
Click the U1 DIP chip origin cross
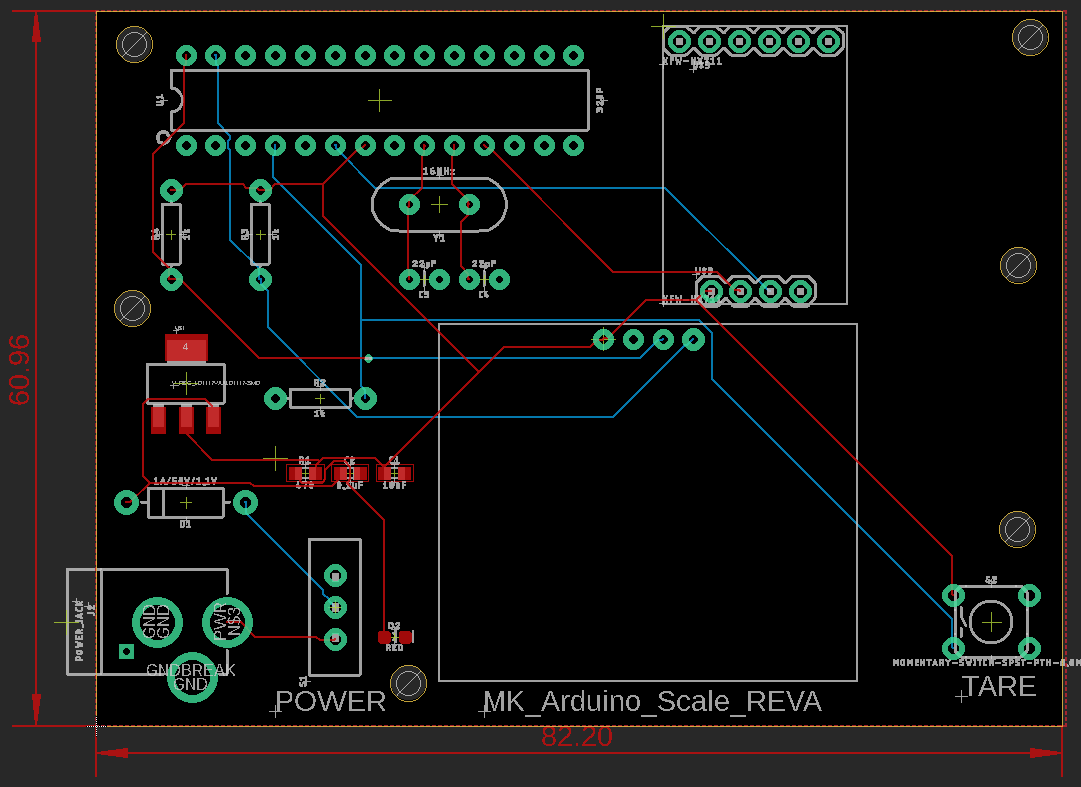point(380,99)
